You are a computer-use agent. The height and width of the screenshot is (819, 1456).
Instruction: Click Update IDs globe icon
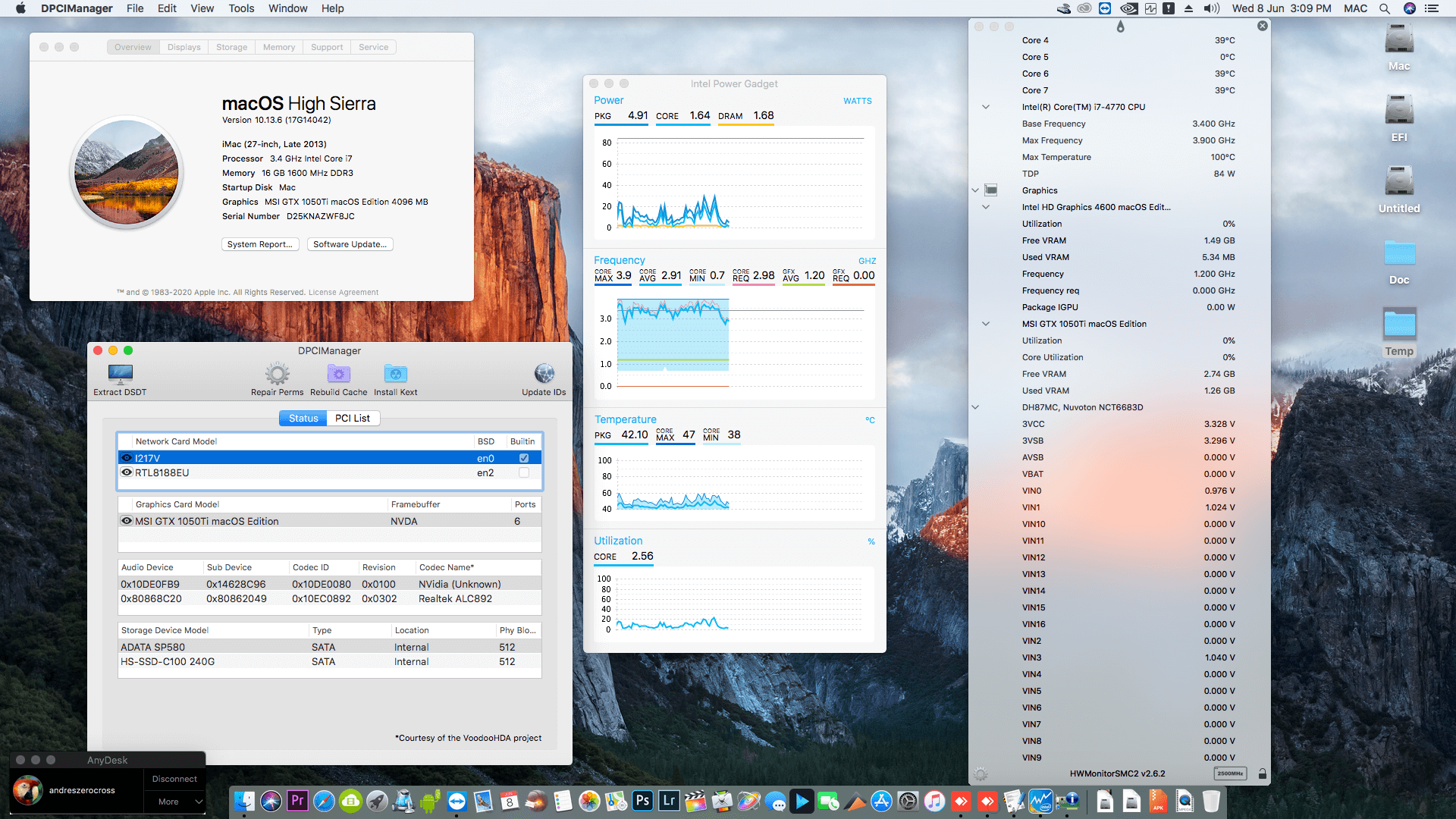point(544,380)
